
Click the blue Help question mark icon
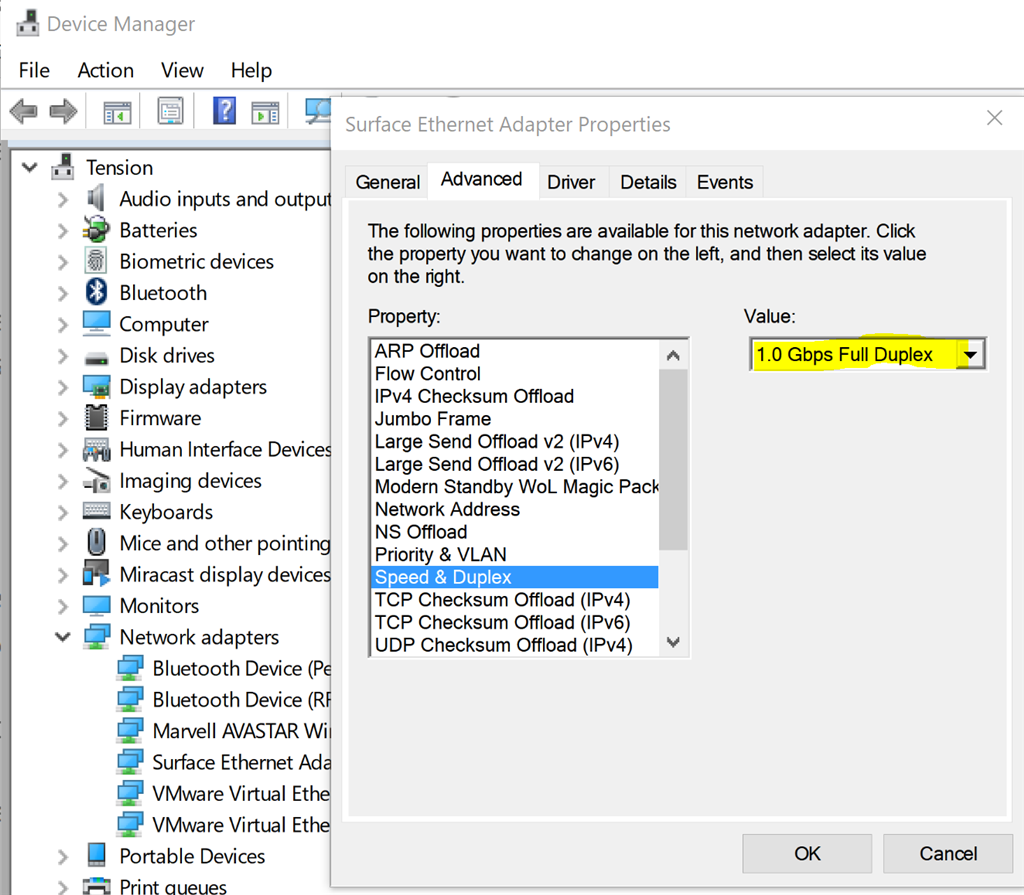(x=224, y=111)
